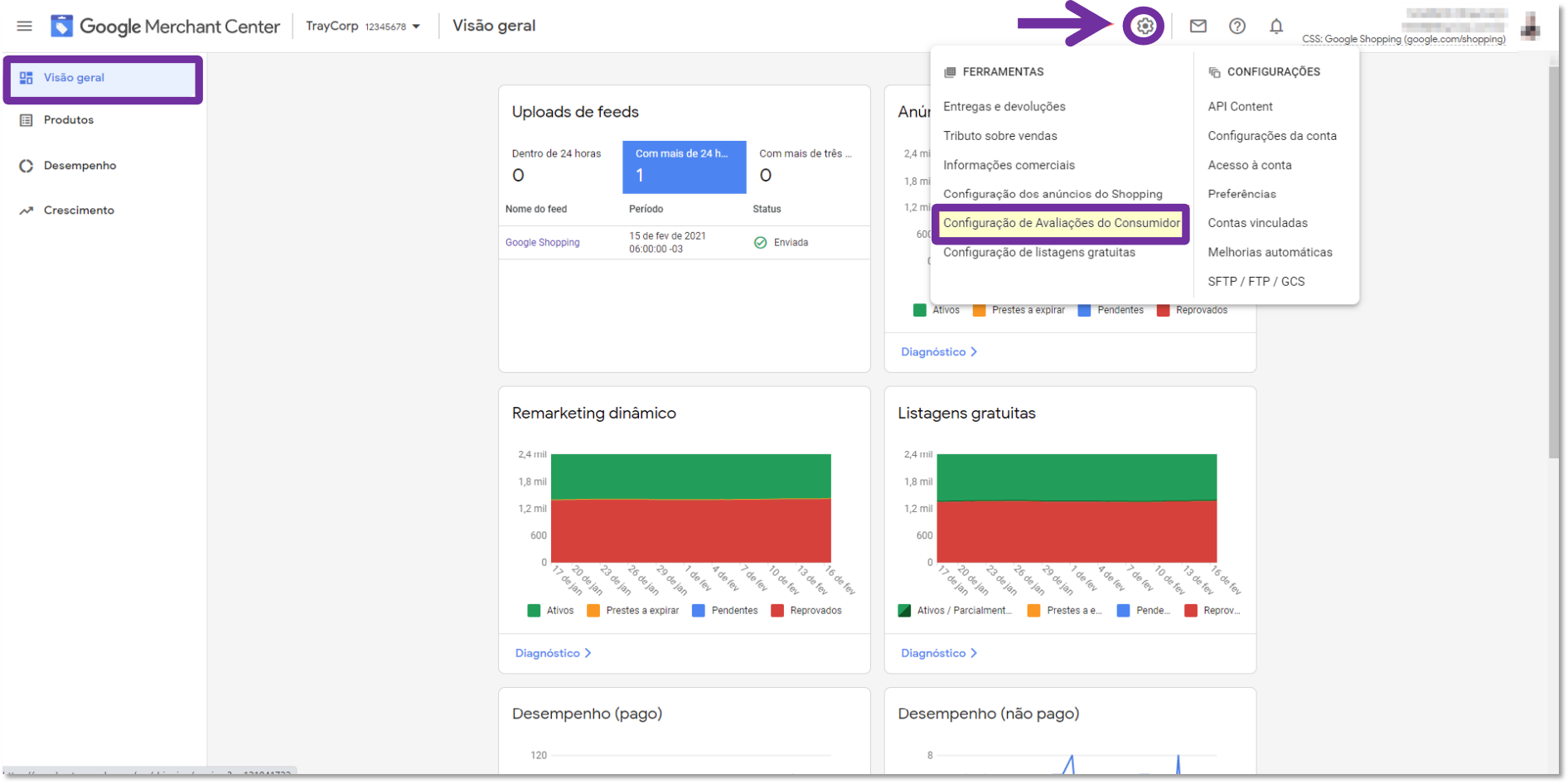
Task: Click the Desempenho (não pago) card title
Action: coord(988,714)
